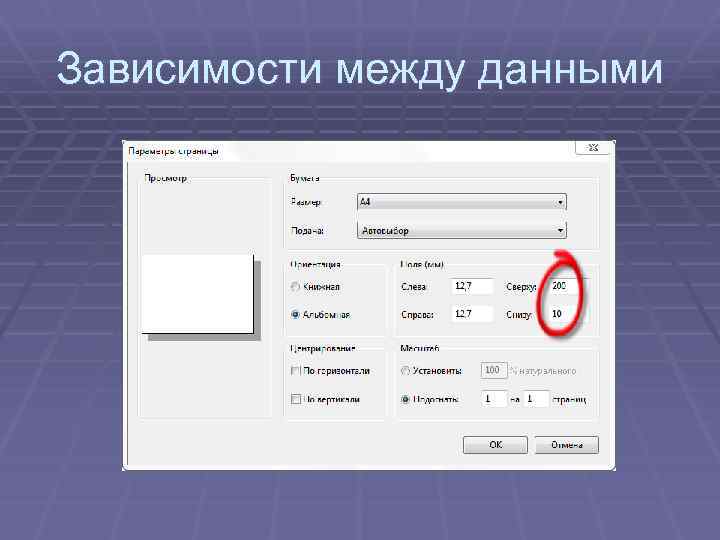The image size is (720, 540).
Task: Click the 100 percent scale field
Action: click(x=494, y=370)
